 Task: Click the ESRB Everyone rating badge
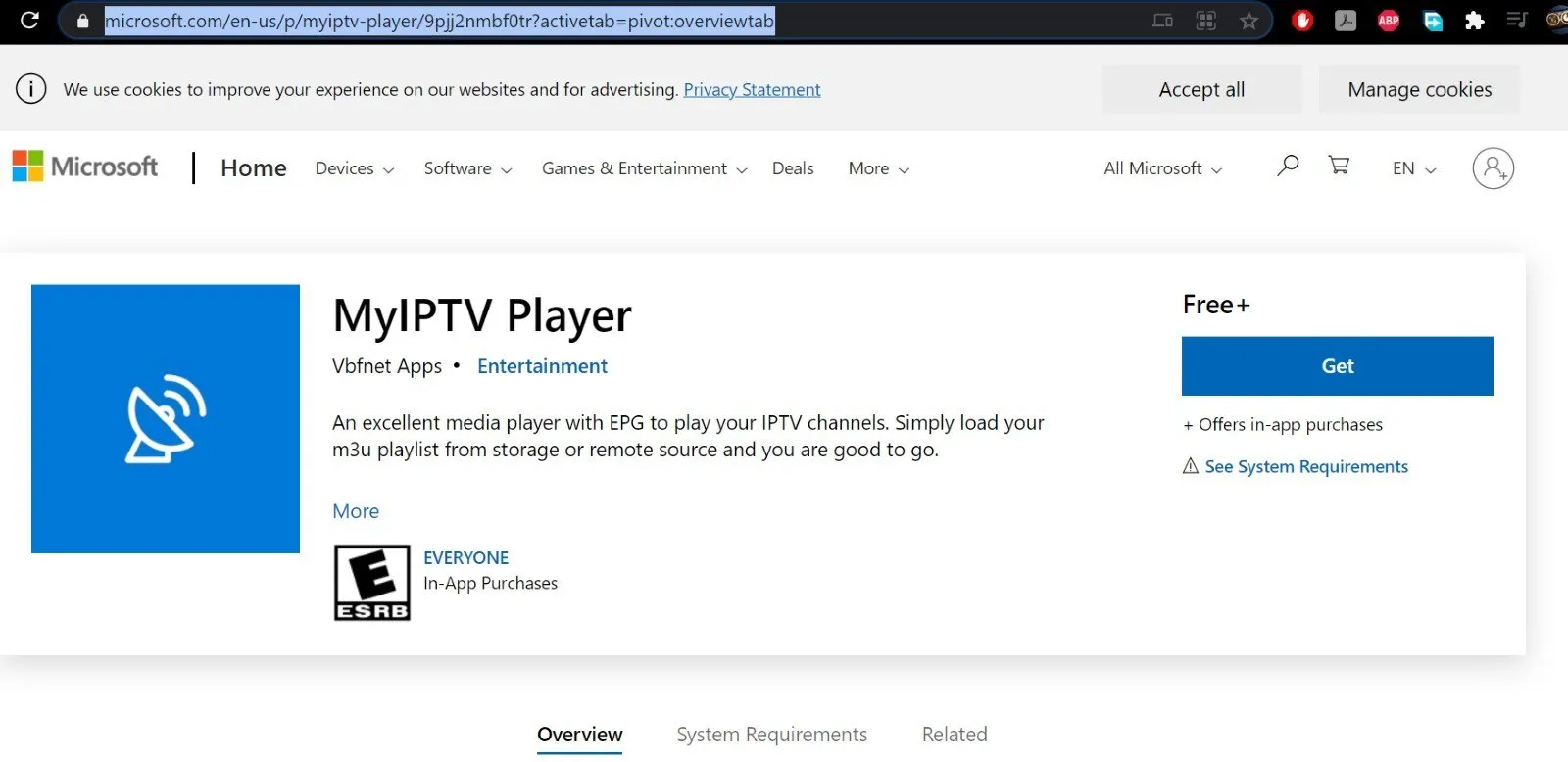coord(372,583)
